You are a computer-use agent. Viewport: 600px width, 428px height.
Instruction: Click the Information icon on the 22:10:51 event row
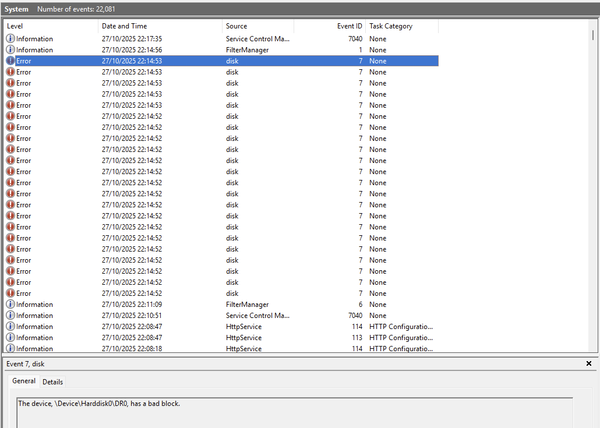click(11, 315)
